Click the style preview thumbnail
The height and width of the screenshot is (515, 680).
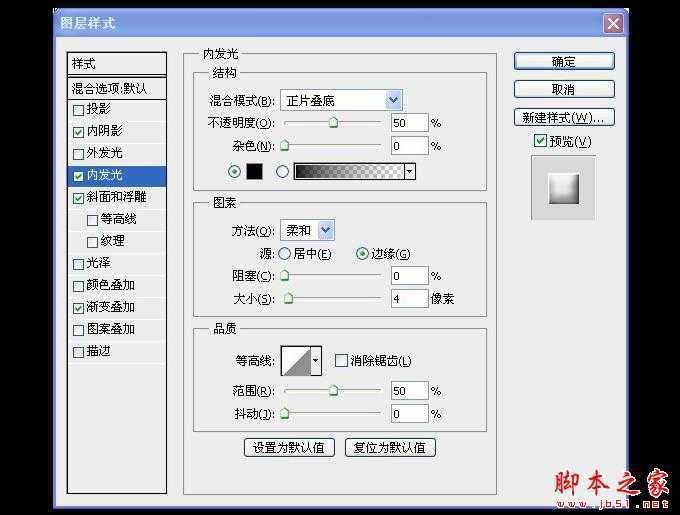(564, 188)
